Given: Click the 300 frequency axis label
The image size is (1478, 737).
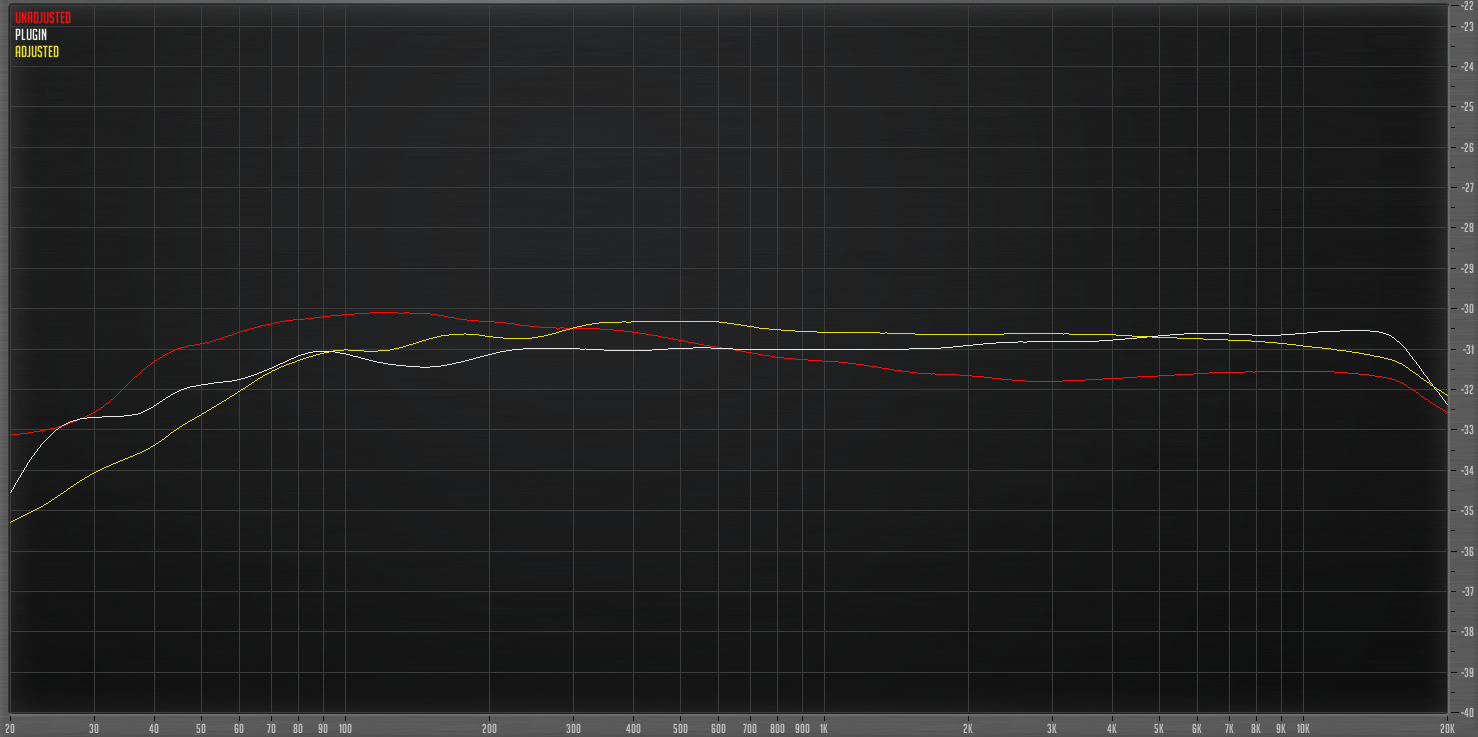Looking at the screenshot, I should 574,728.
